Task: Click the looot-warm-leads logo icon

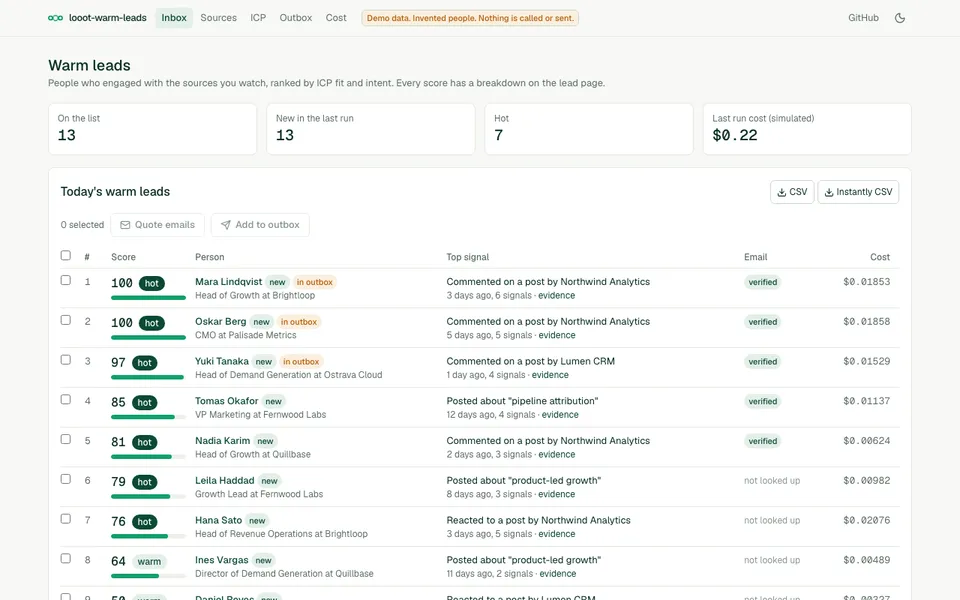Action: pyautogui.click(x=55, y=18)
